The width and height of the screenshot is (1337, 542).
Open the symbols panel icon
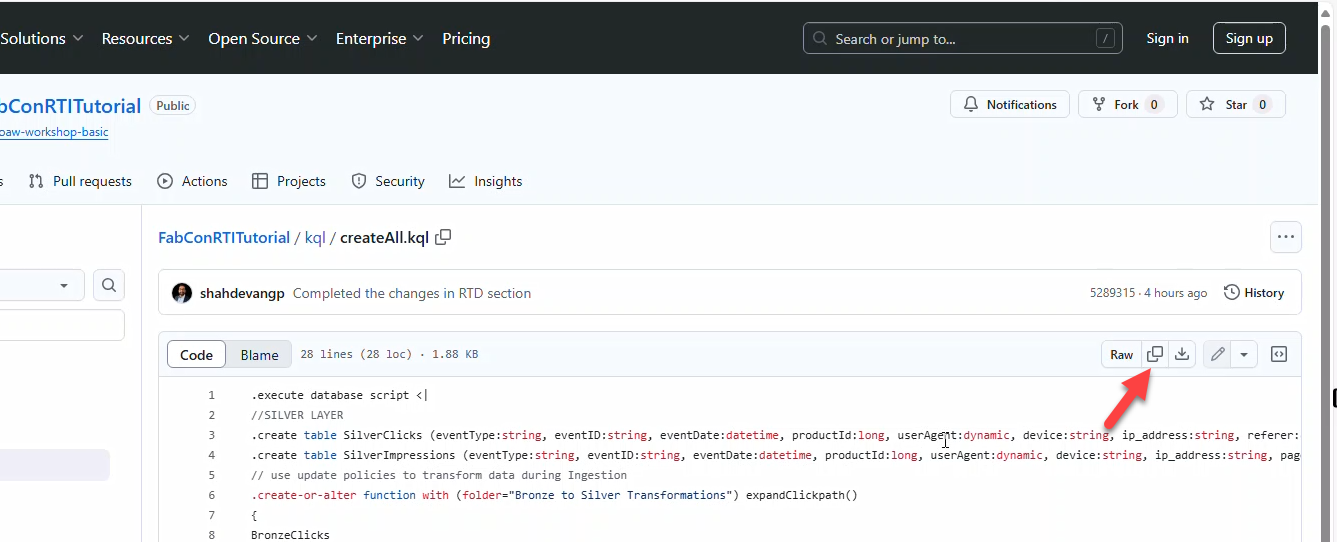tap(1278, 354)
